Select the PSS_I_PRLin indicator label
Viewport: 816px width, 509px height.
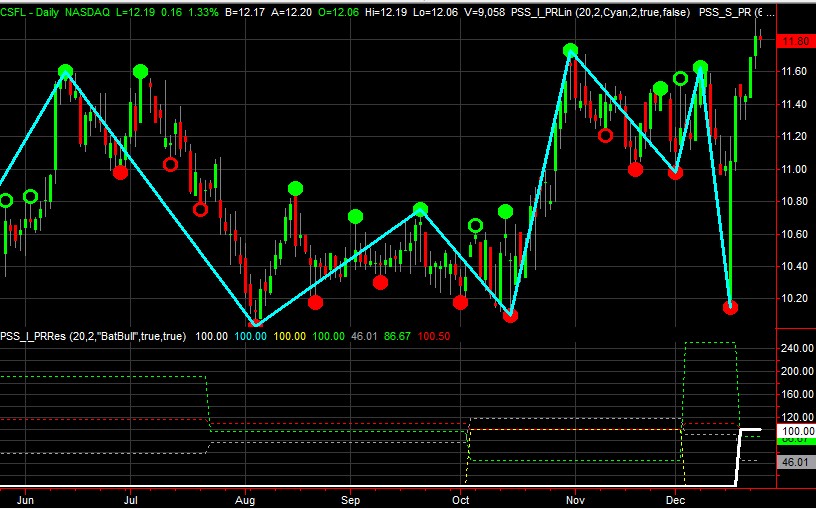601,12
